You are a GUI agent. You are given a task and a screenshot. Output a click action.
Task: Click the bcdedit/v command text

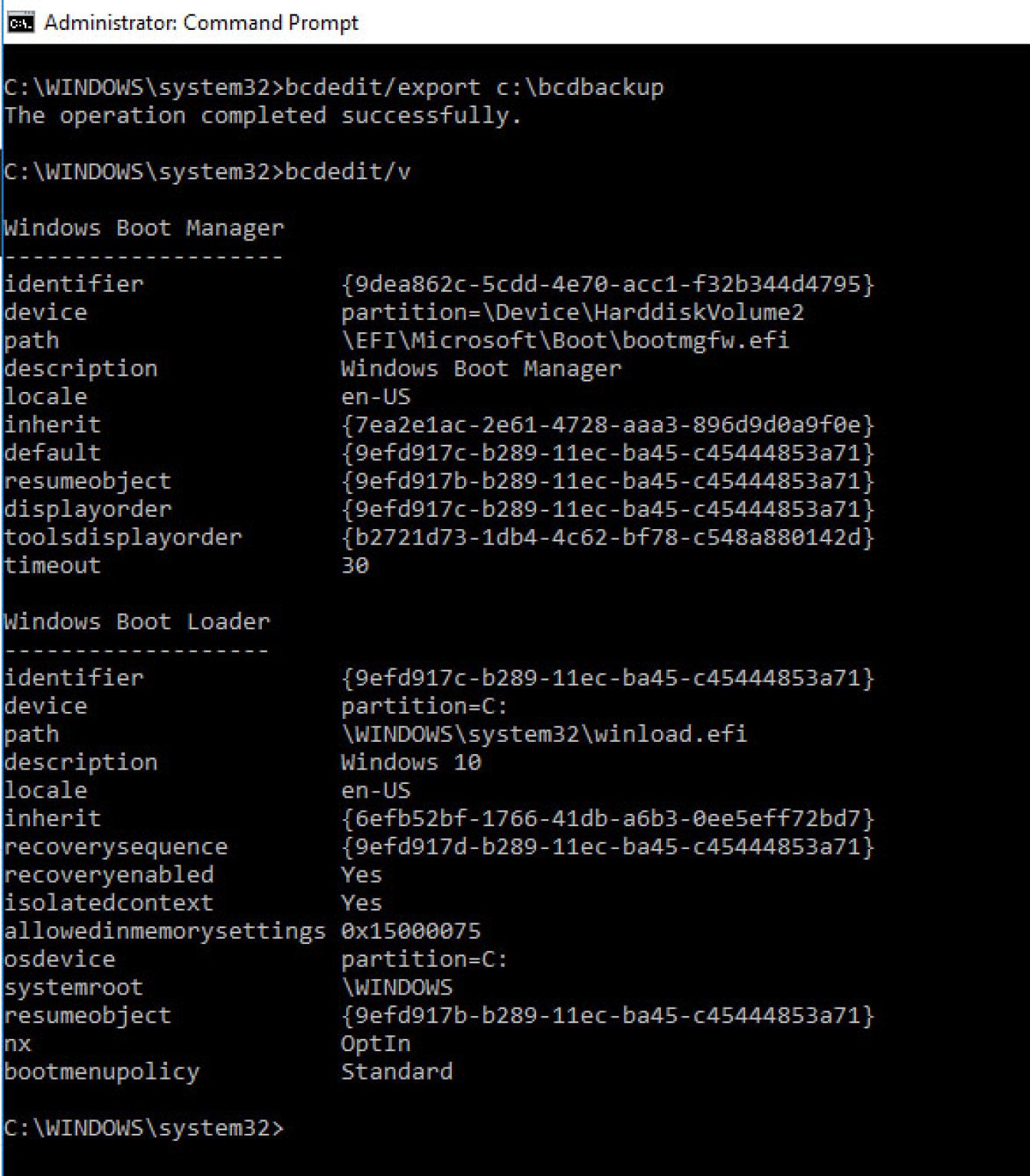click(x=345, y=171)
